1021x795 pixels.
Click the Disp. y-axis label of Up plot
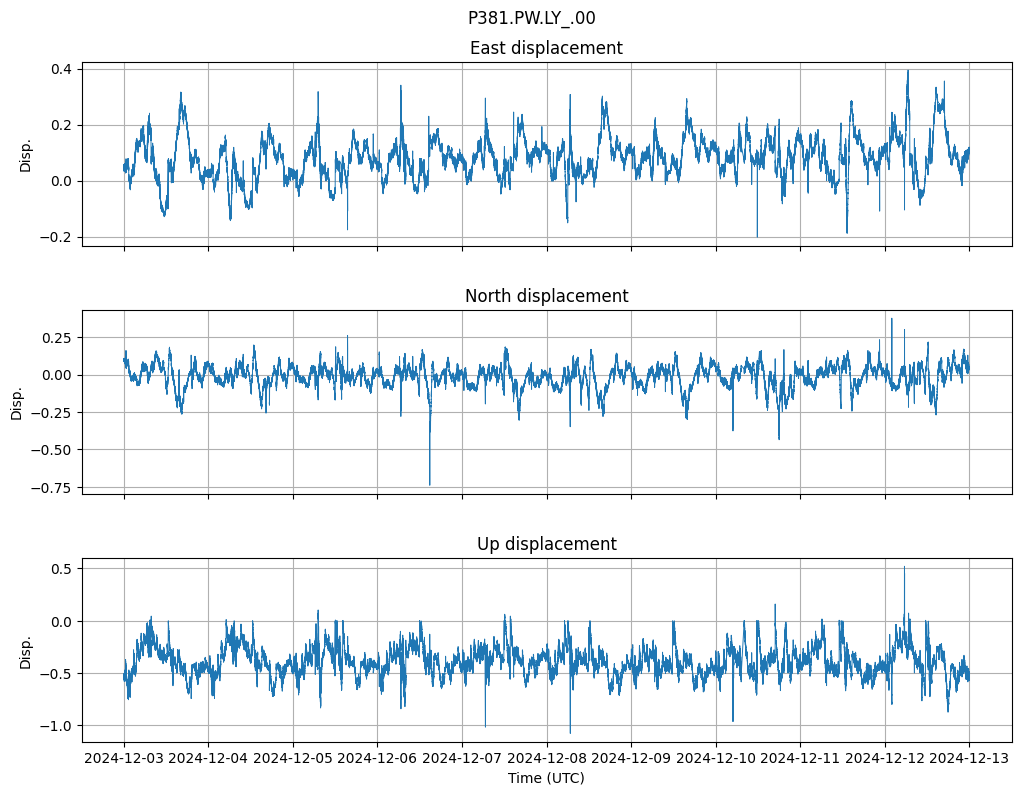coord(26,650)
